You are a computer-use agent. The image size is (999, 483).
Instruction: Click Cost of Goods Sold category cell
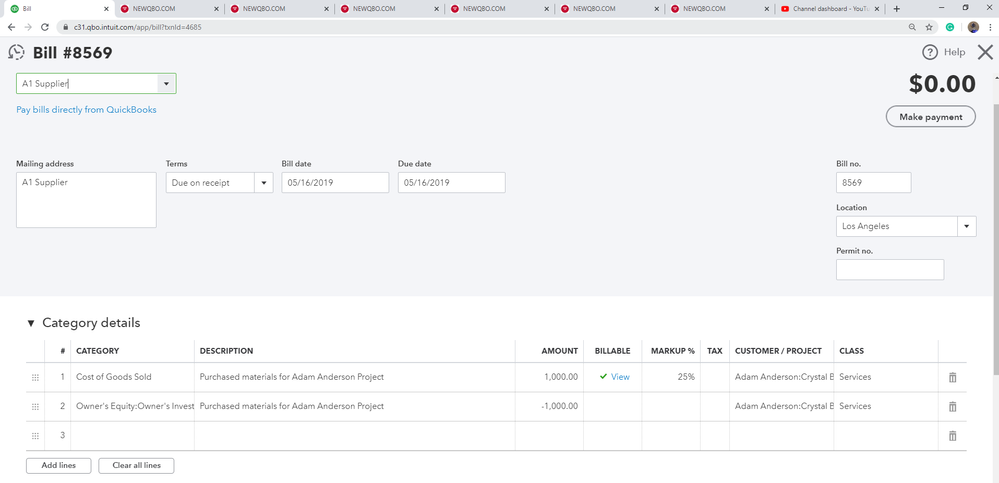click(132, 377)
